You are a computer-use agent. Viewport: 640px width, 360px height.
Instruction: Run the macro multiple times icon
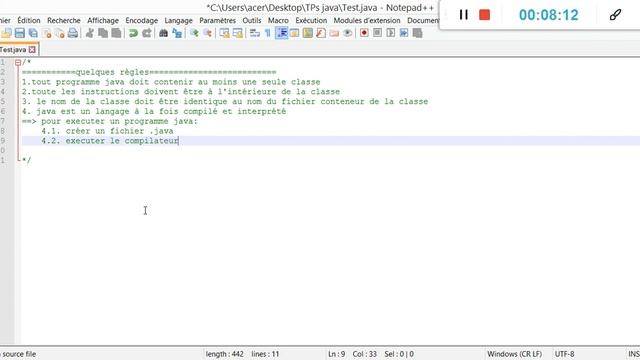click(x=404, y=33)
